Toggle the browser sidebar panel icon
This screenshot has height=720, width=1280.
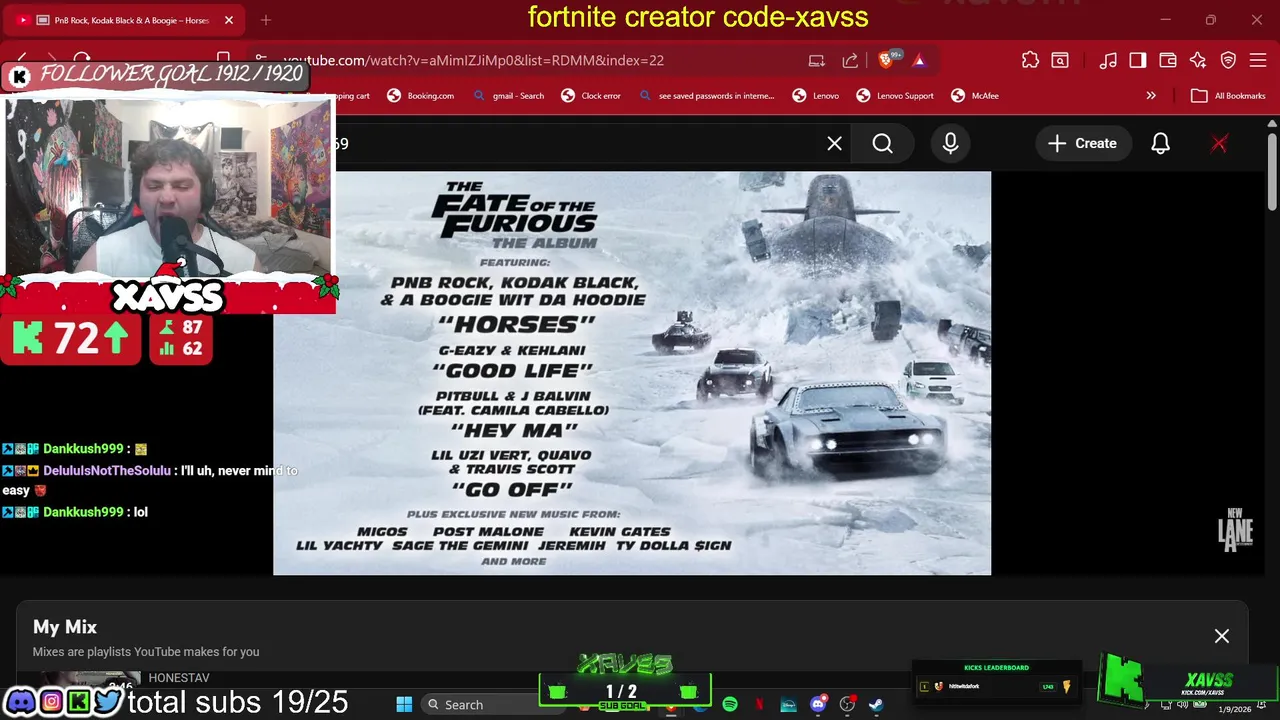click(1138, 60)
